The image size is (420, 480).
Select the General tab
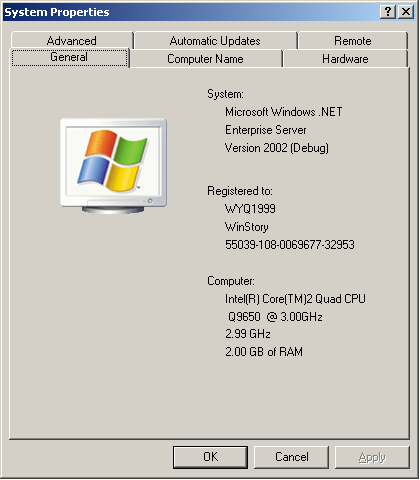[x=69, y=57]
